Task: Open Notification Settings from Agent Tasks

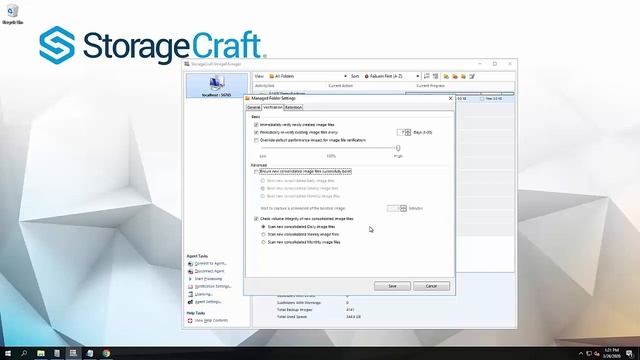Action: point(213,287)
